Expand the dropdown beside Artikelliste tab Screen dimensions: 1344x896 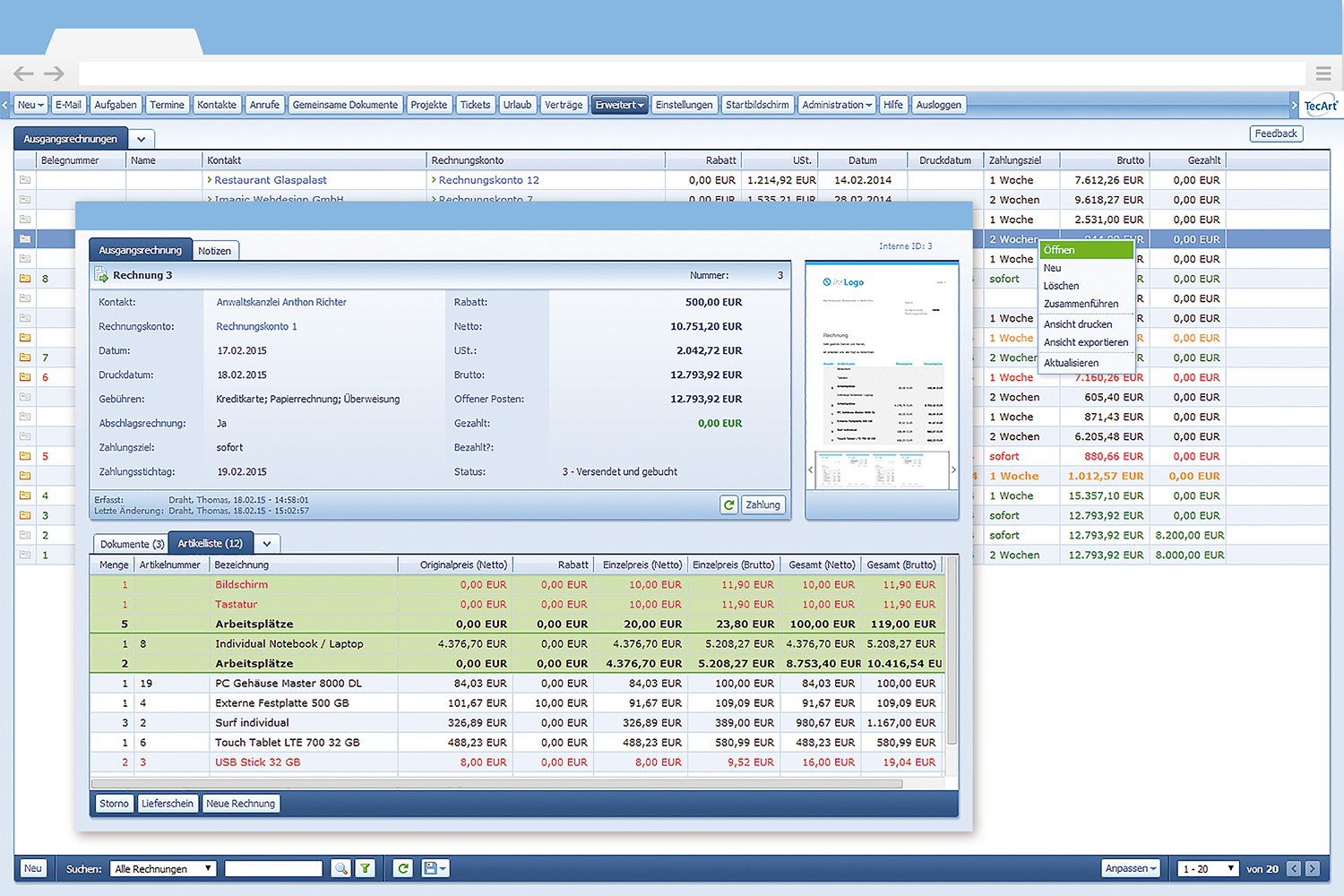tap(267, 544)
